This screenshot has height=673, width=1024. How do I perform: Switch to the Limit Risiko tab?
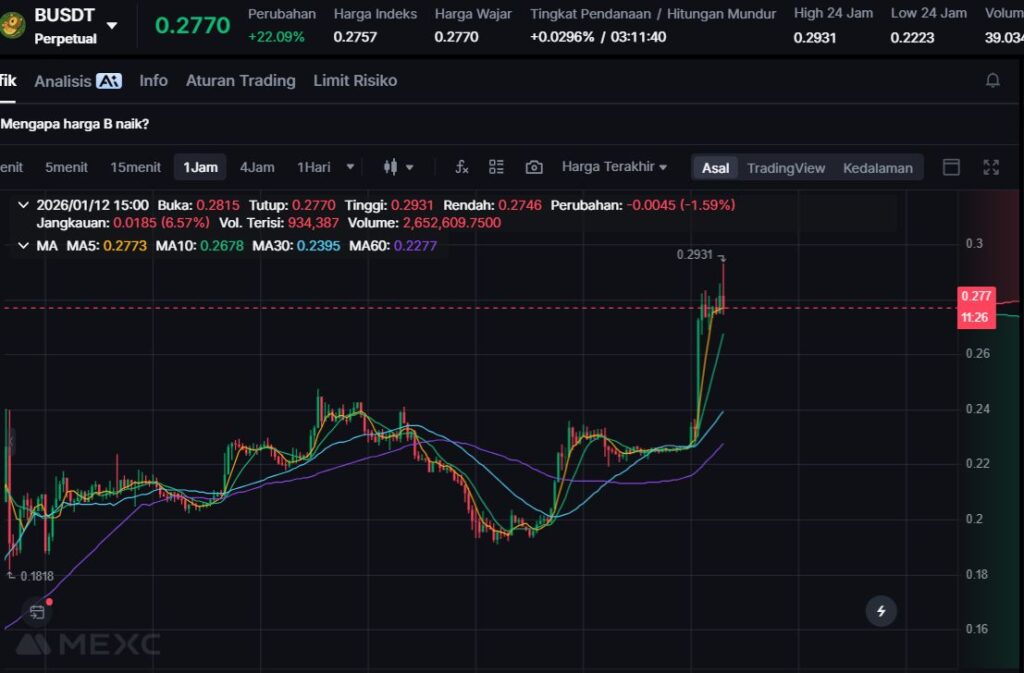point(355,81)
